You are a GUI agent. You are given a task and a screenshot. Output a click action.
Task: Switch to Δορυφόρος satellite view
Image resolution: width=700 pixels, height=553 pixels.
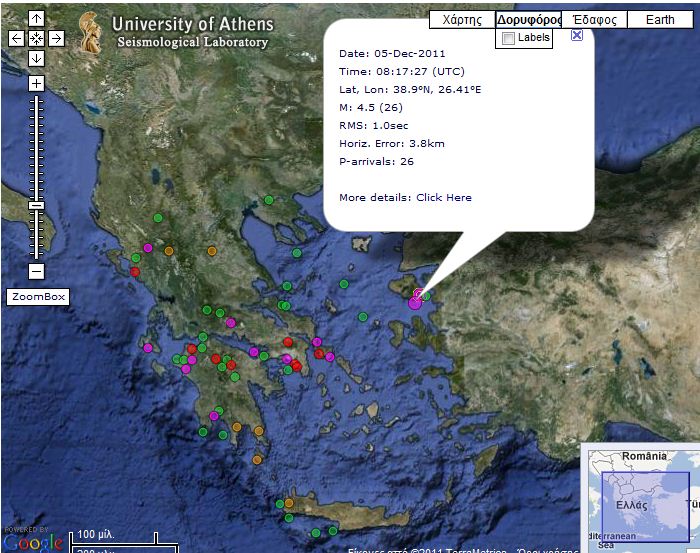click(528, 20)
